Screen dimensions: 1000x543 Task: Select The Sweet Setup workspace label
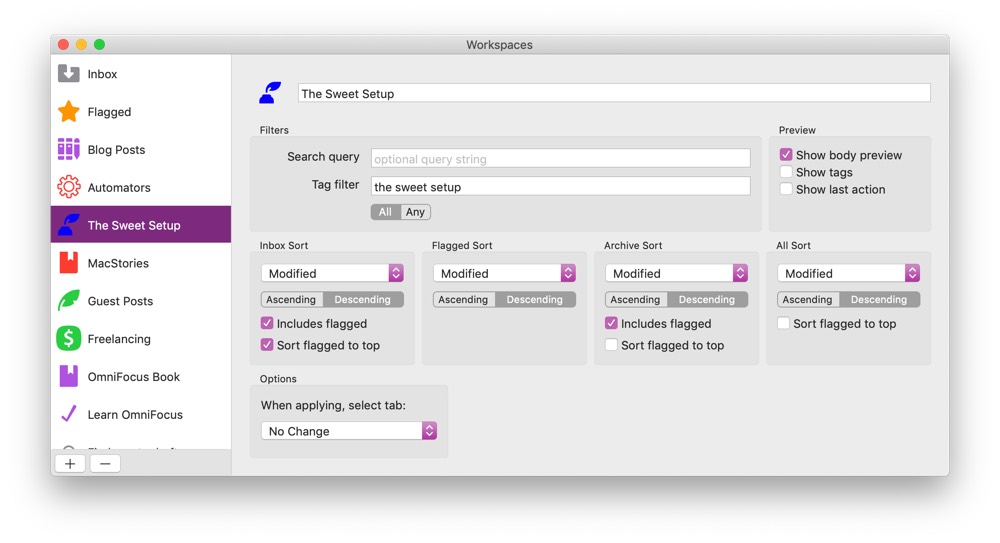coord(134,225)
